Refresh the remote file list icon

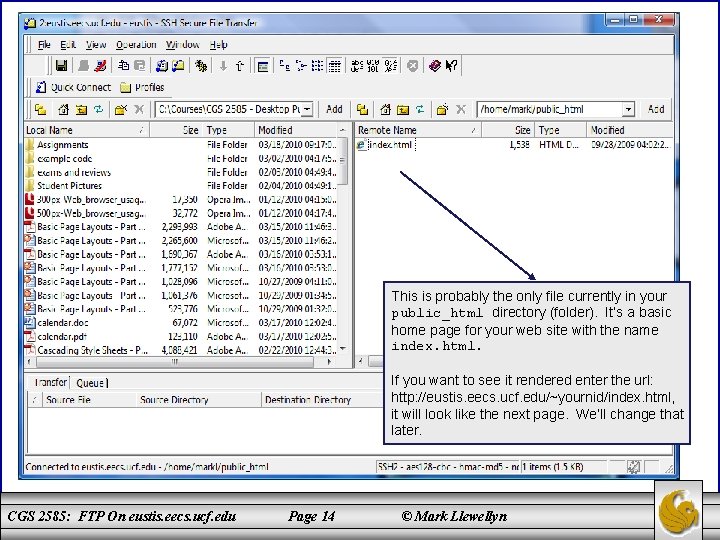click(x=420, y=109)
